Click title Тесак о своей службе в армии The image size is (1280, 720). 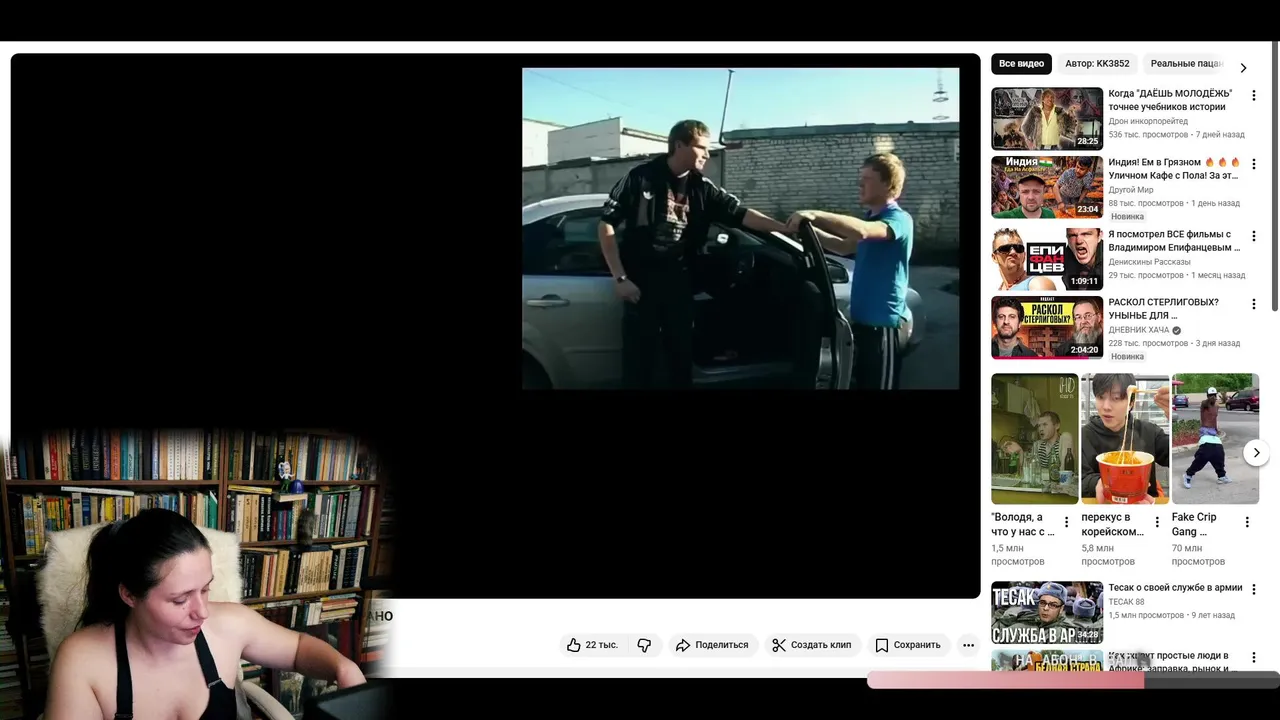pos(1175,588)
